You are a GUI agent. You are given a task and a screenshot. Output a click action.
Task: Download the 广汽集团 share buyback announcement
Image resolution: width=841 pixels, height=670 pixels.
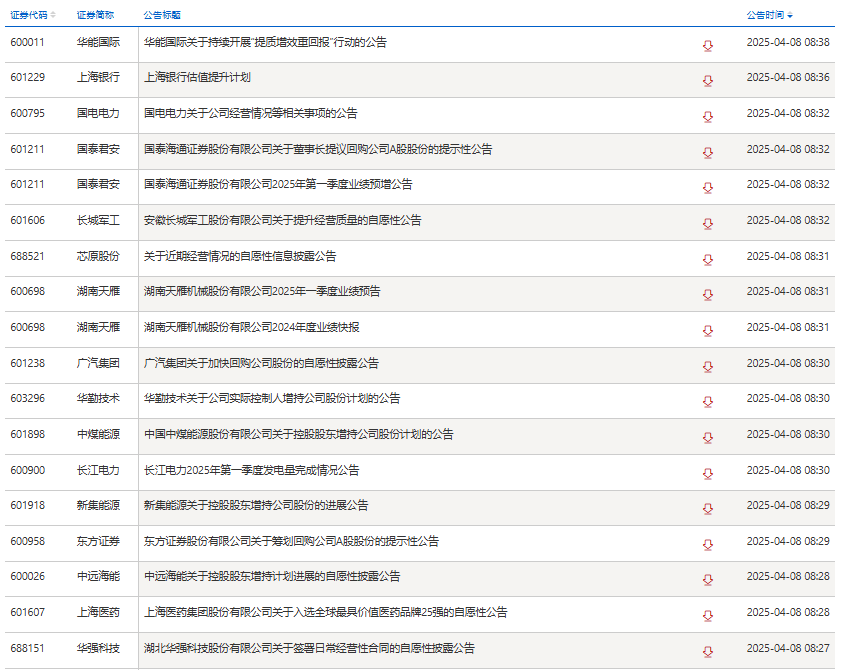(708, 366)
